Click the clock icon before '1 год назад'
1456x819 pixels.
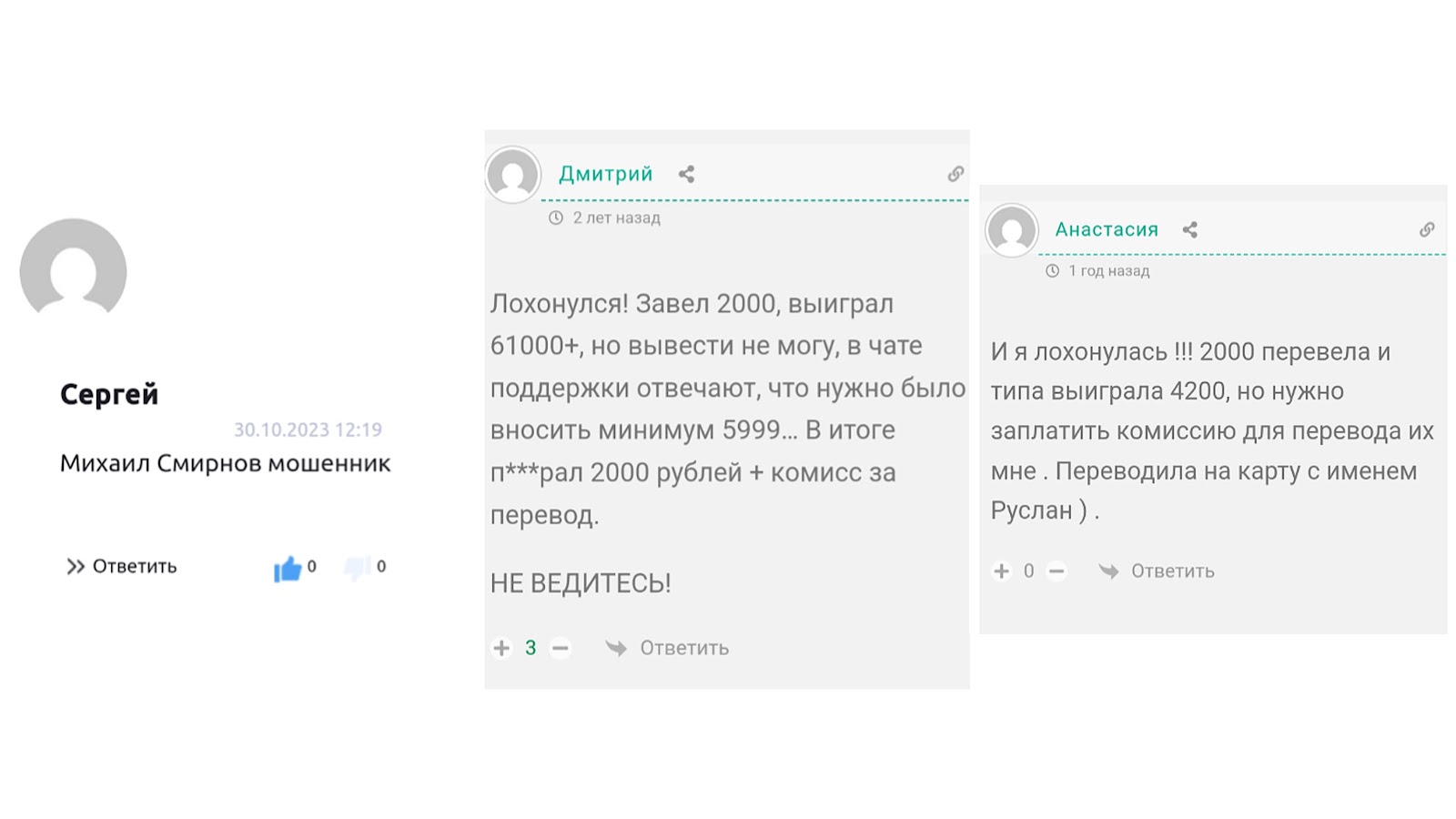click(x=1053, y=271)
